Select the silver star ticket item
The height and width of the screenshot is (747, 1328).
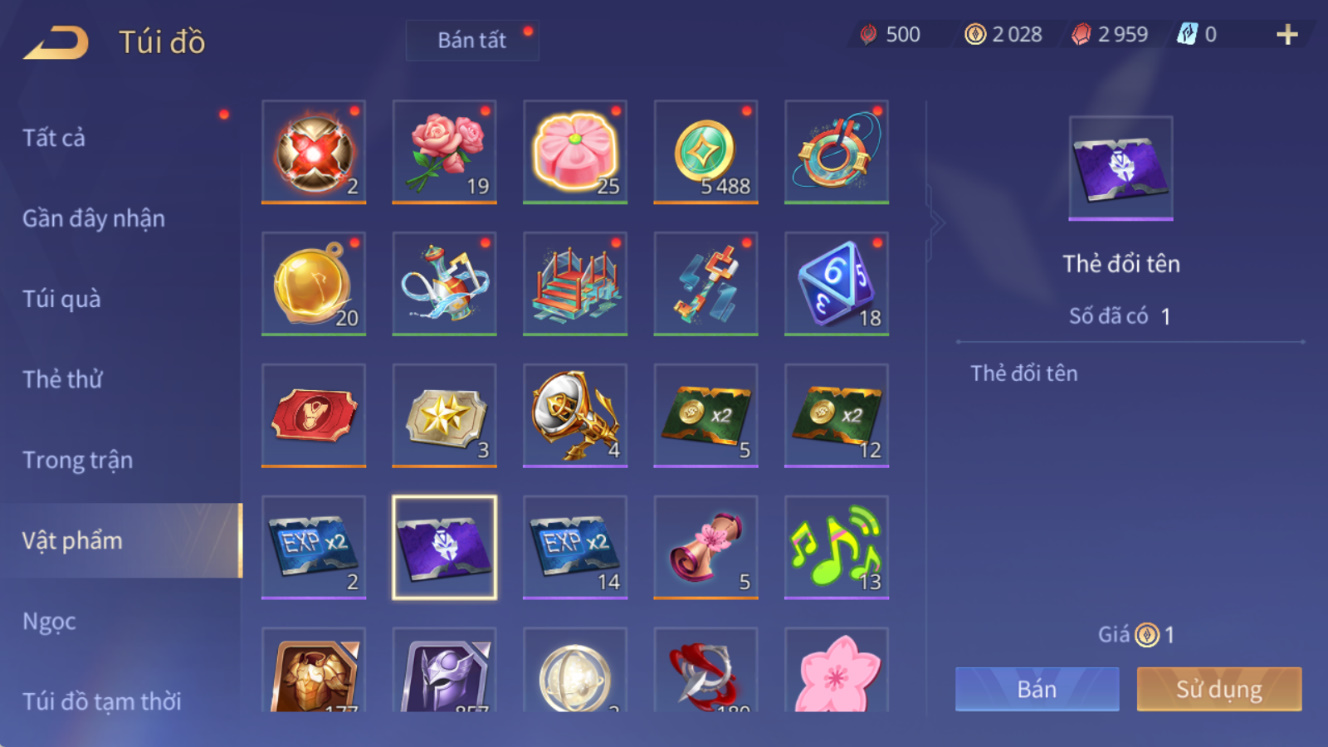(445, 415)
